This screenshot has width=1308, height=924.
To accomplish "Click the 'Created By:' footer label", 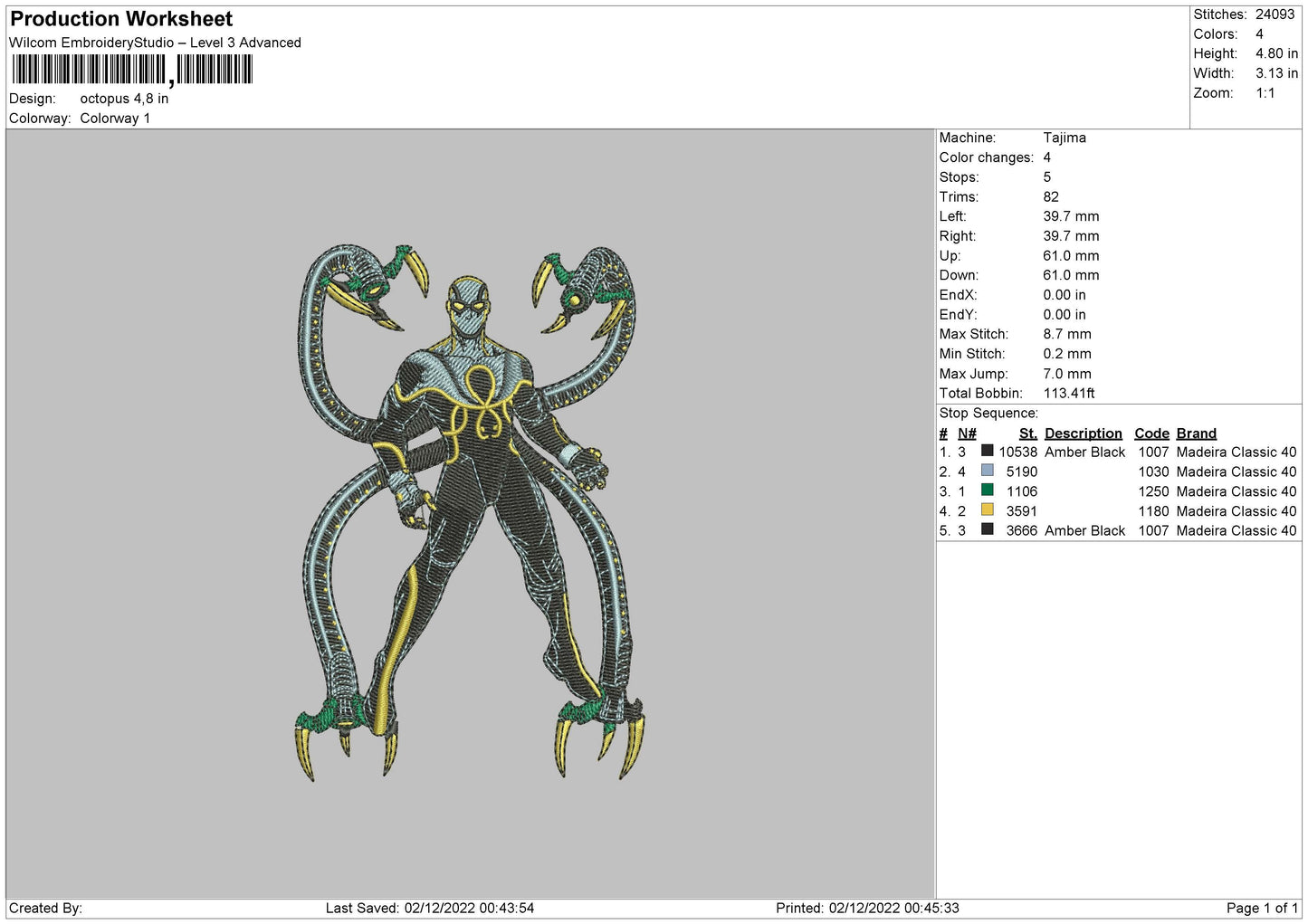I will point(45,909).
